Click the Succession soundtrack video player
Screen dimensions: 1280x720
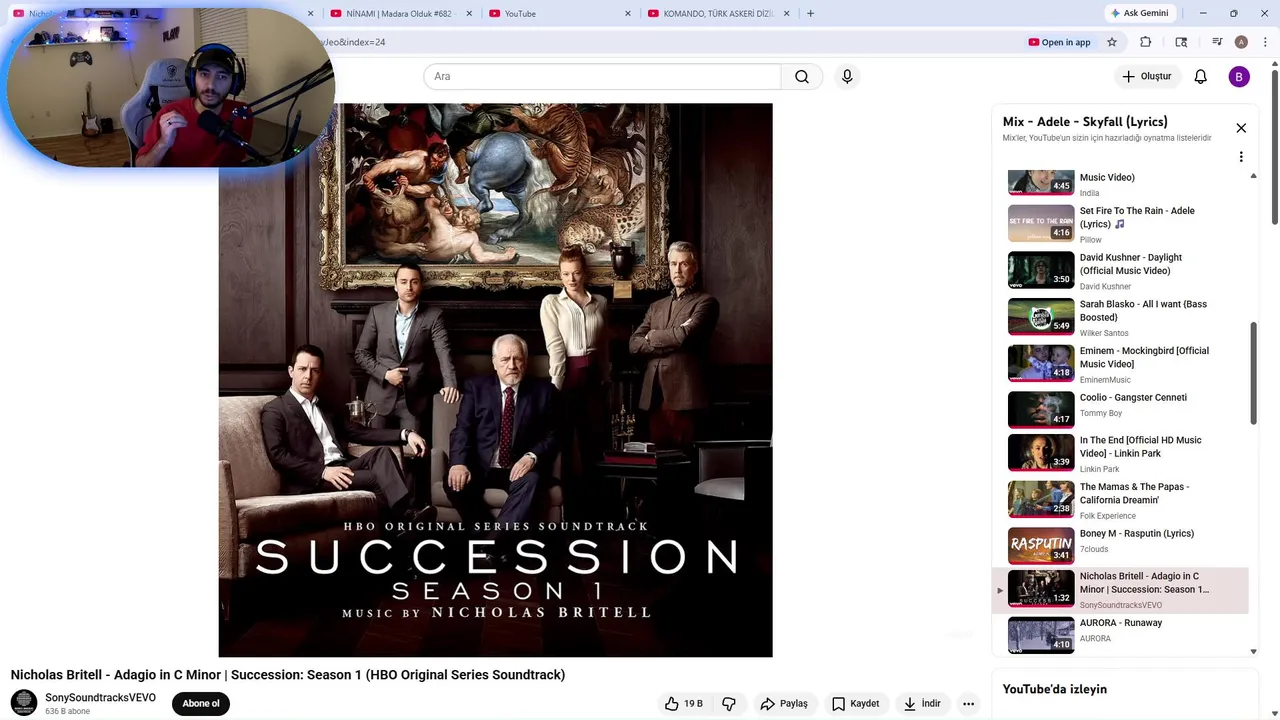point(496,380)
